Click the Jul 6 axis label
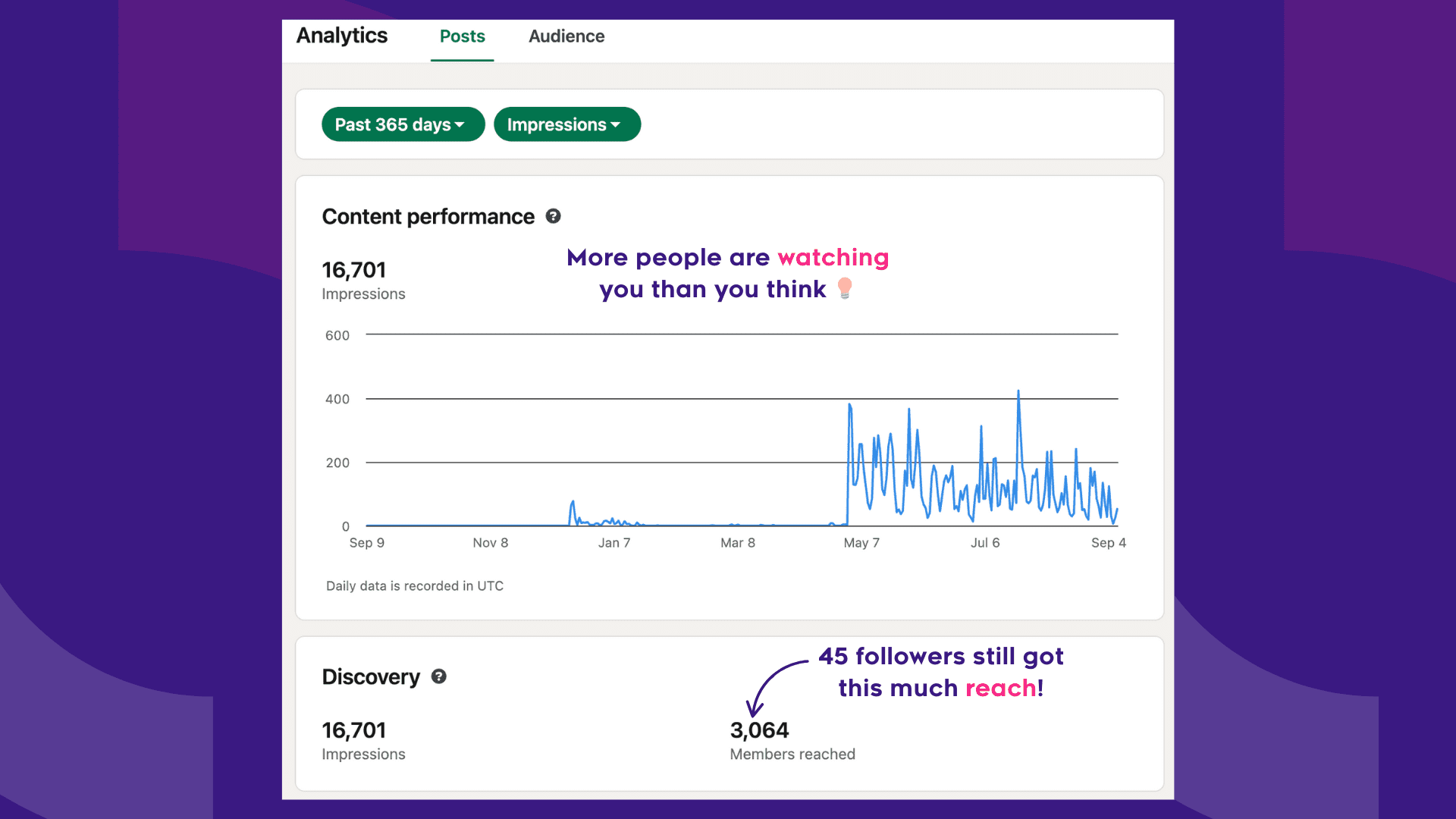The width and height of the screenshot is (1456, 819). point(985,543)
